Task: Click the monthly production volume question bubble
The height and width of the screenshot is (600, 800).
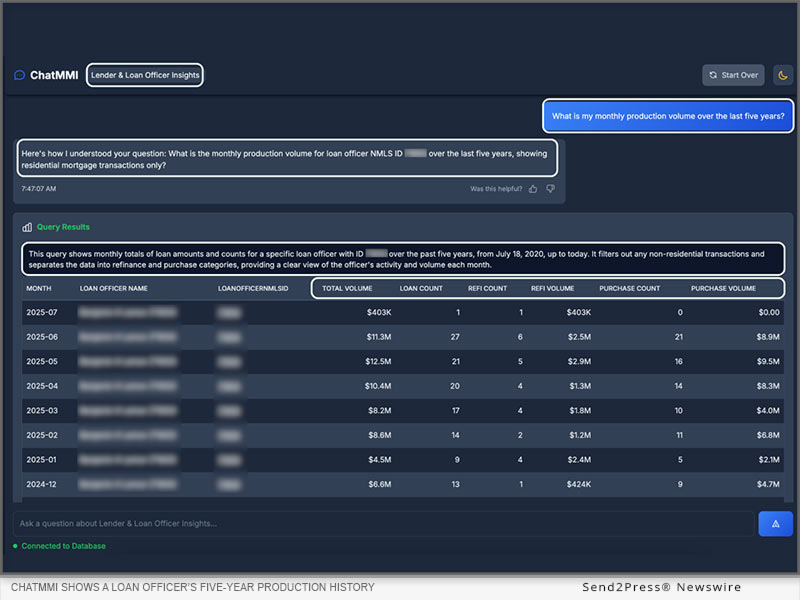Action: click(668, 116)
